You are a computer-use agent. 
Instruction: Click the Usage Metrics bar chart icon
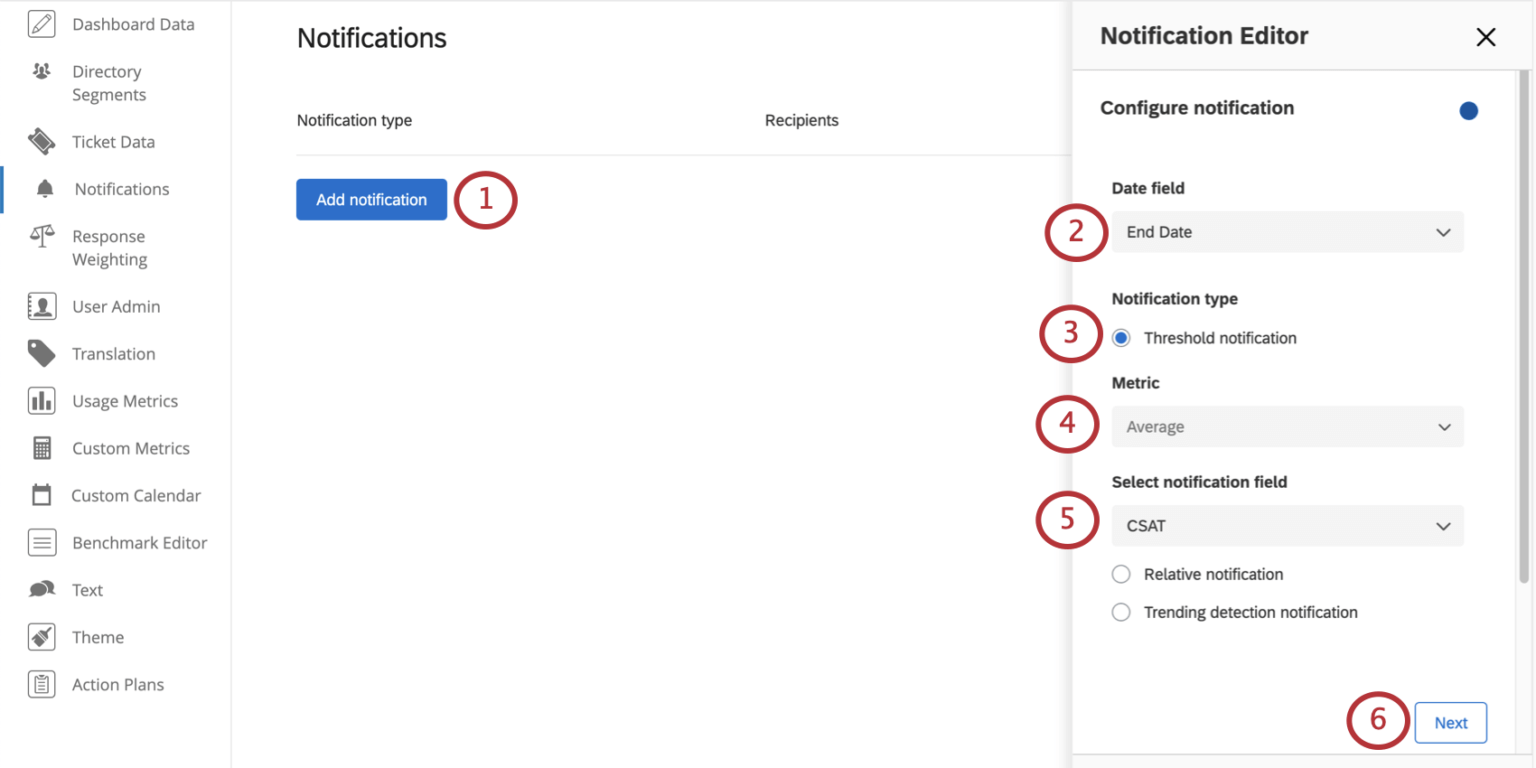tap(41, 400)
